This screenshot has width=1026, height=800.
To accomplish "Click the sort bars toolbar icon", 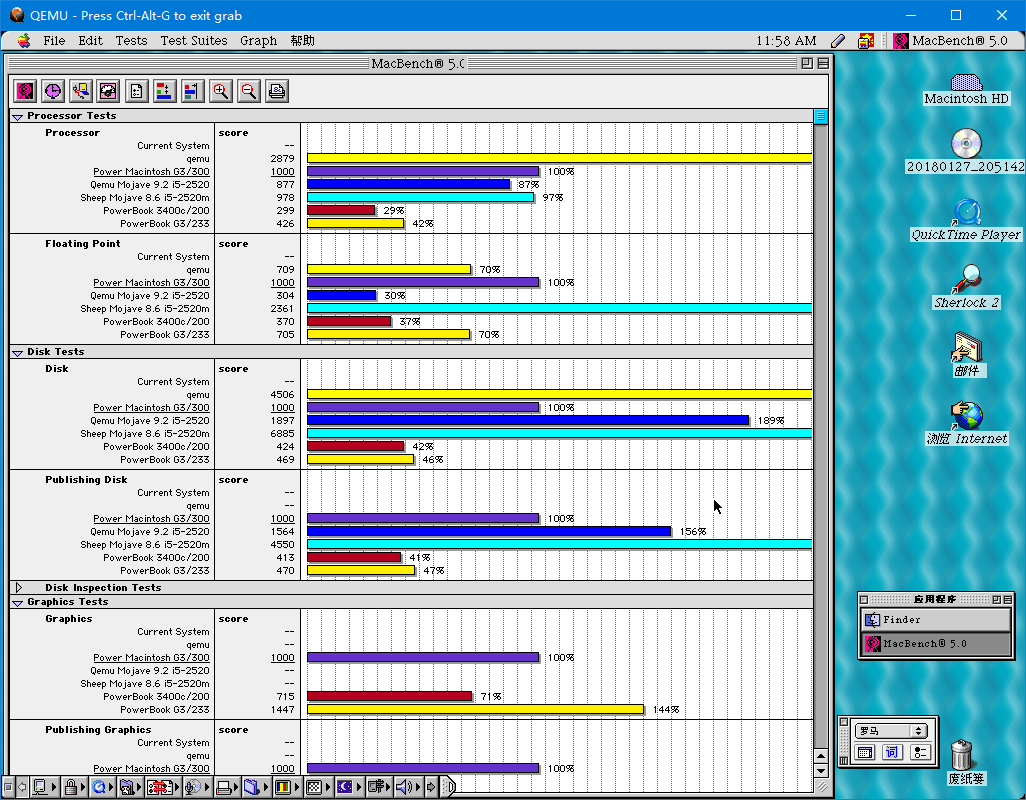I will click(x=164, y=91).
